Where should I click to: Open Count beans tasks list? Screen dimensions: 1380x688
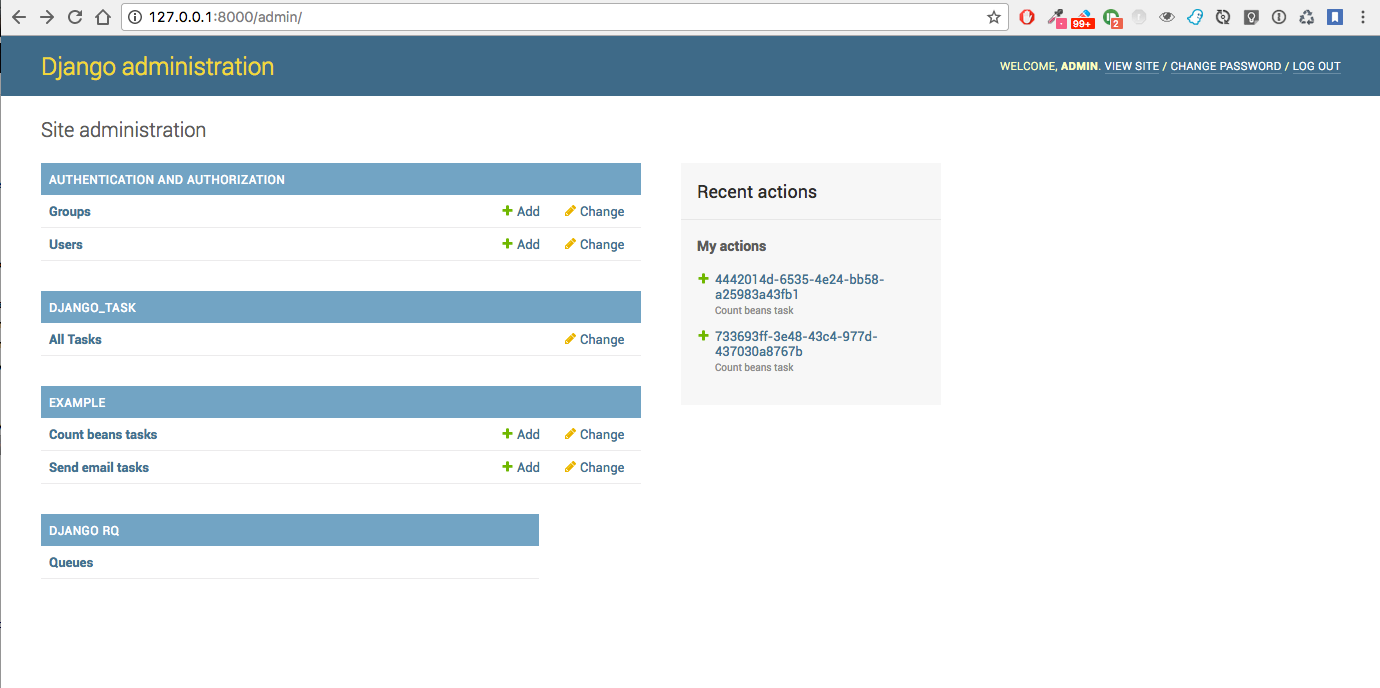click(103, 434)
